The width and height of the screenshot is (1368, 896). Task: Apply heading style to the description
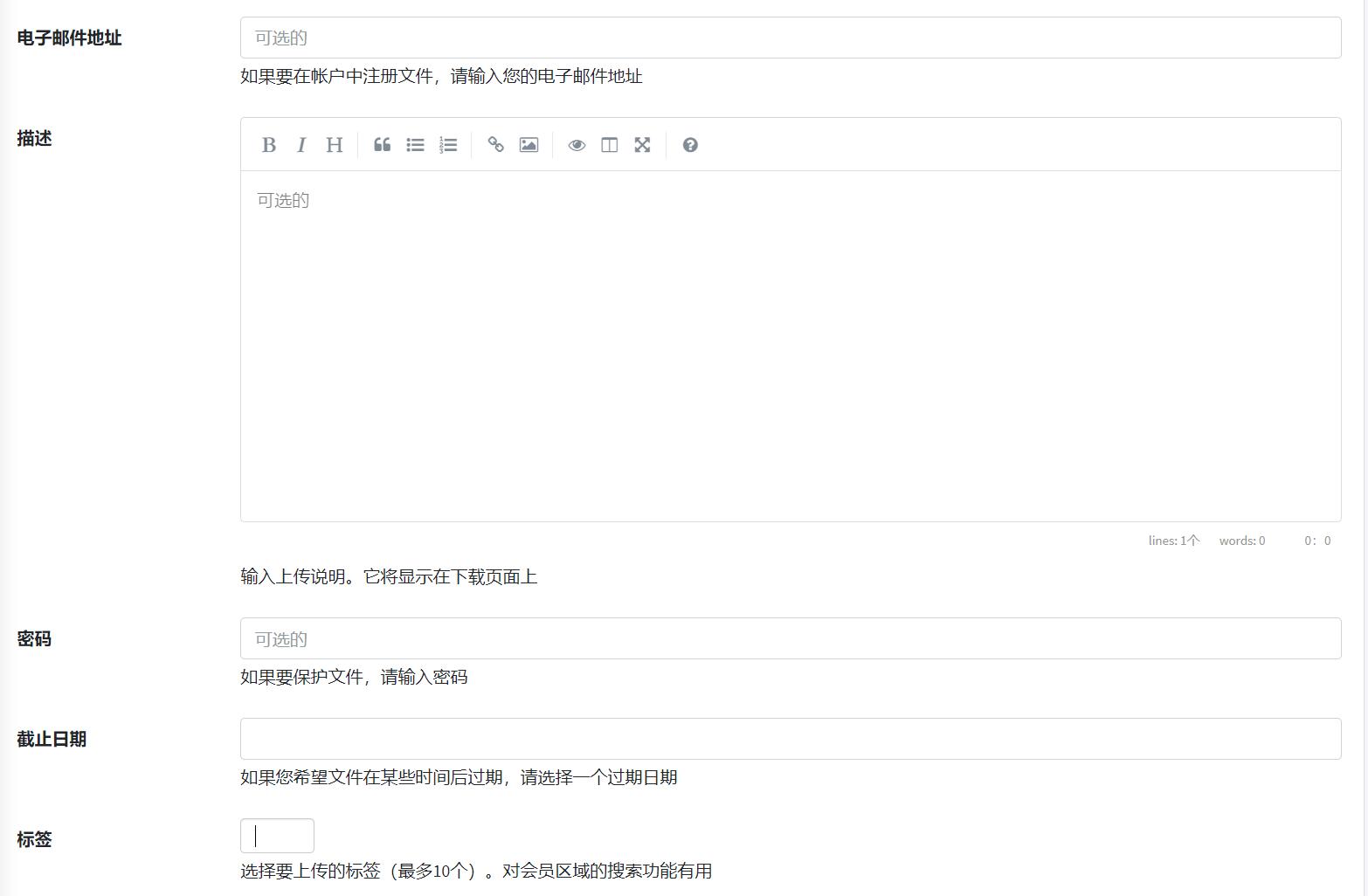(x=333, y=145)
